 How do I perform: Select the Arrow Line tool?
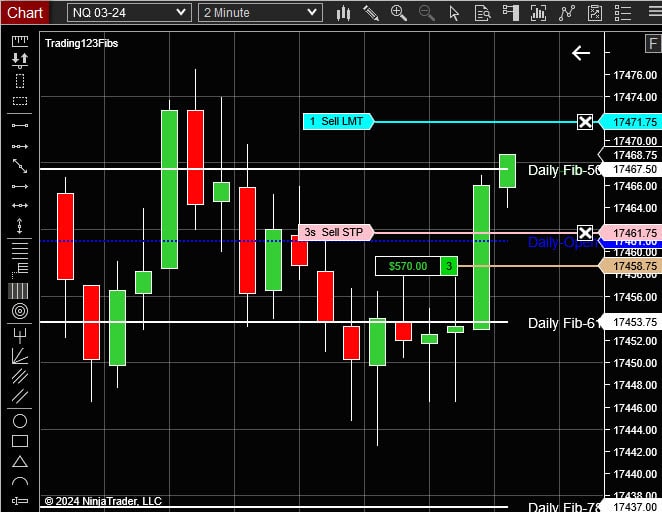click(x=20, y=186)
